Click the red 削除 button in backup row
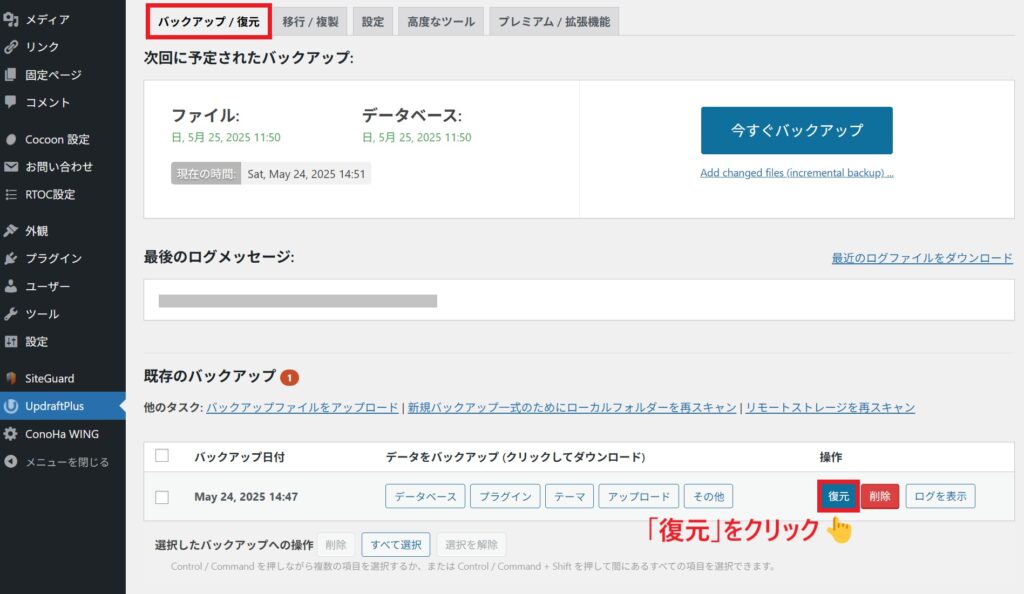This screenshot has width=1024, height=594. 880,496
